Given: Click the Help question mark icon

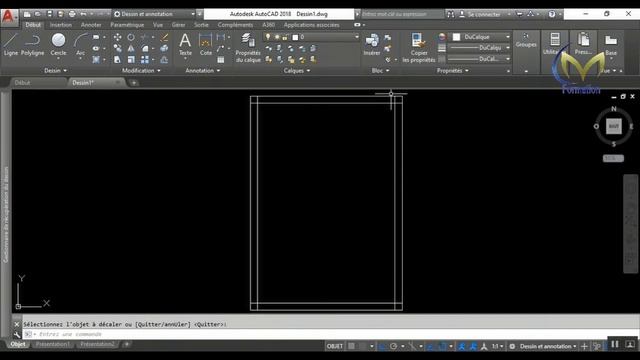Looking at the screenshot, I should [x=552, y=14].
